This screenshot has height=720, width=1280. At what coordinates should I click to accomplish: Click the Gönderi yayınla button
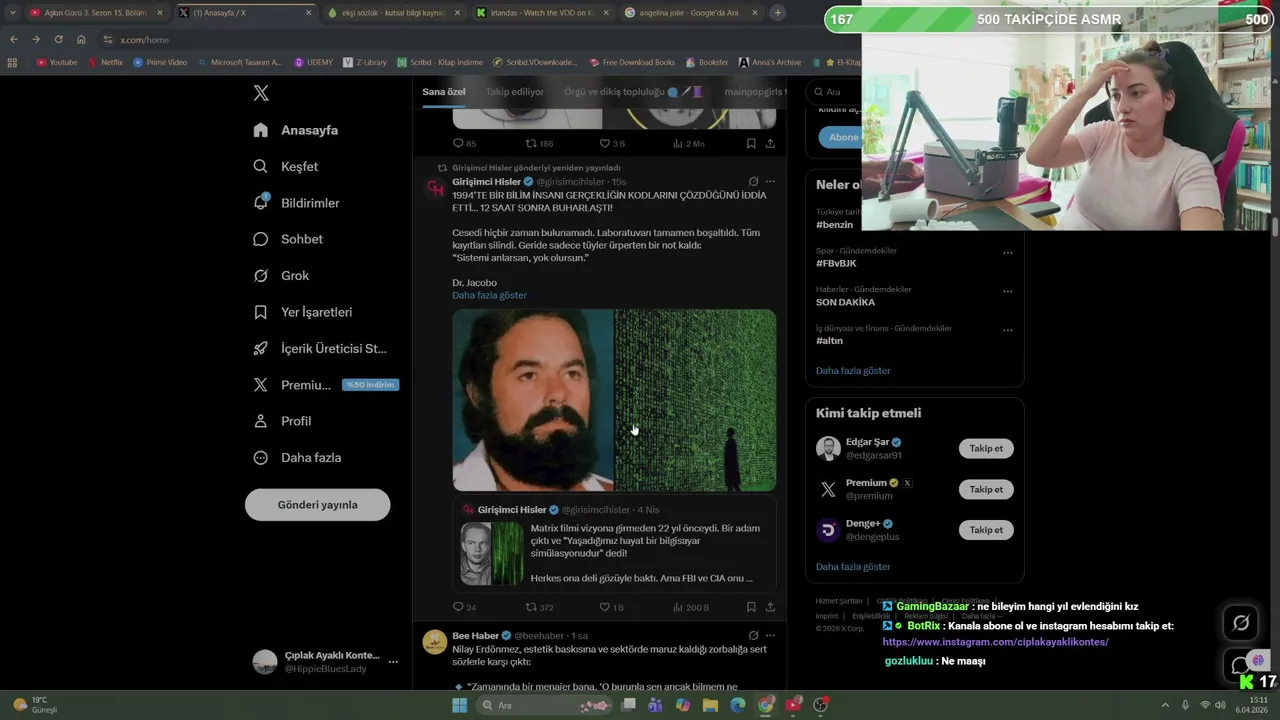pos(317,505)
